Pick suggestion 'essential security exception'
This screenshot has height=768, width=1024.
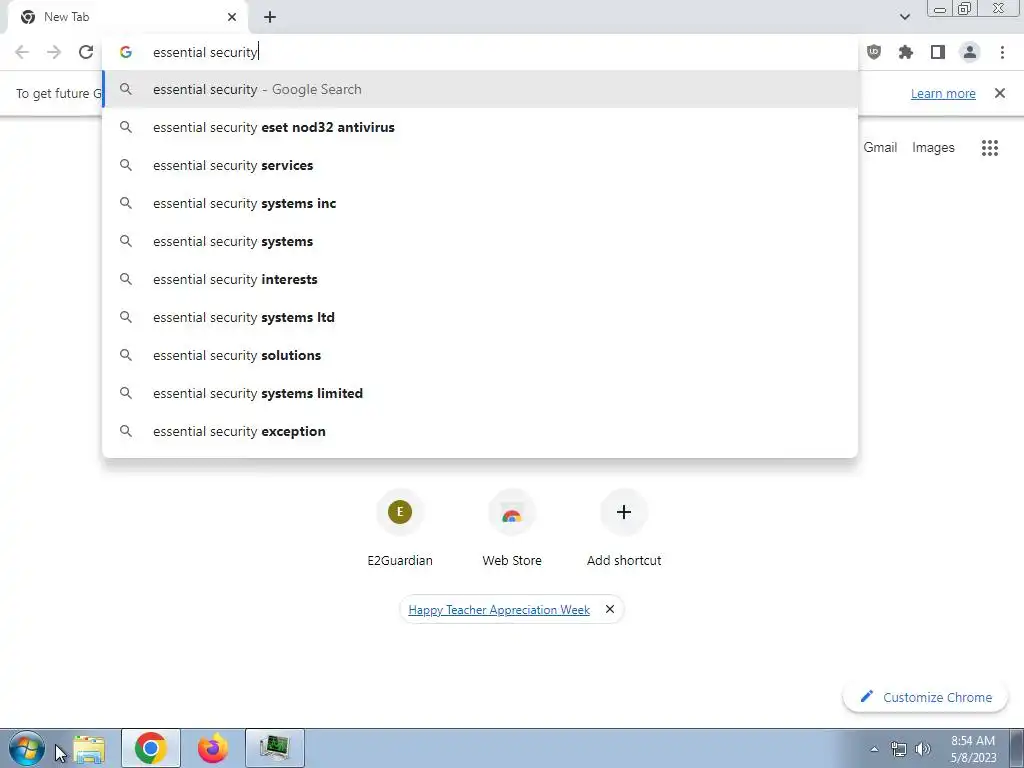click(x=480, y=431)
